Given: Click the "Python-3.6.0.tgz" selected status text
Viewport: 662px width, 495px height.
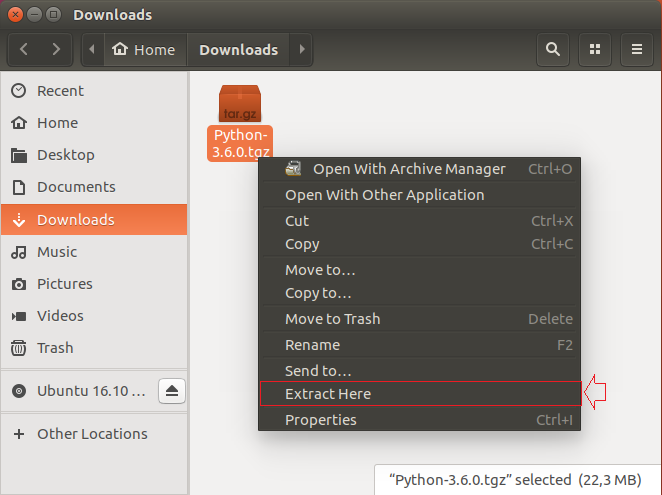Looking at the screenshot, I should (515, 480).
